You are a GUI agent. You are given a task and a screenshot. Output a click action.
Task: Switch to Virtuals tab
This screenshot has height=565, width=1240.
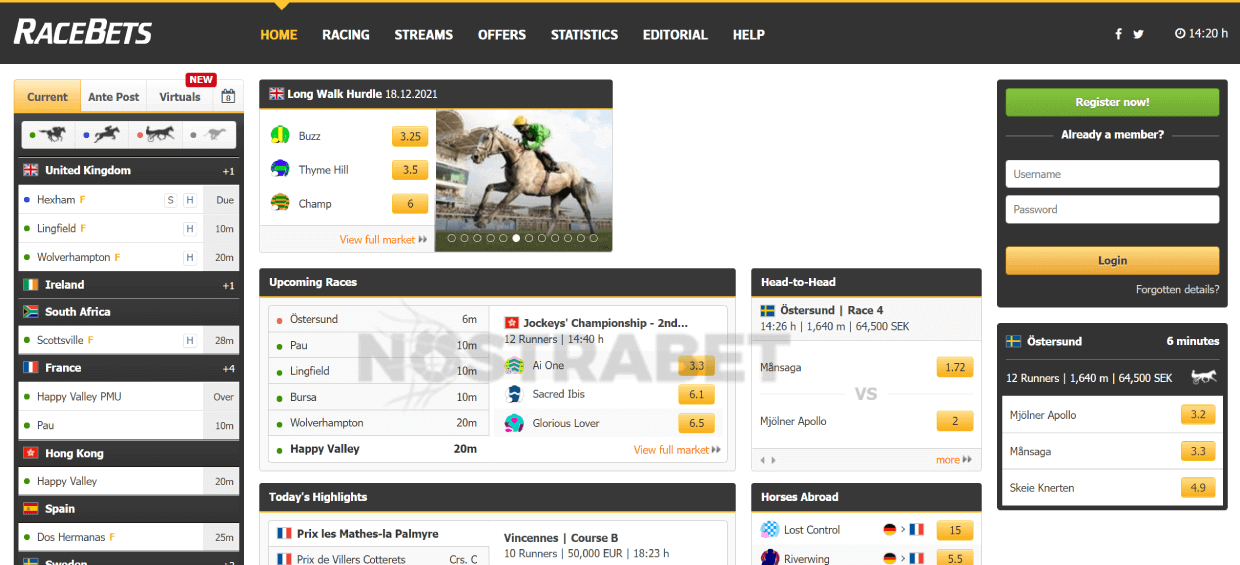click(180, 97)
